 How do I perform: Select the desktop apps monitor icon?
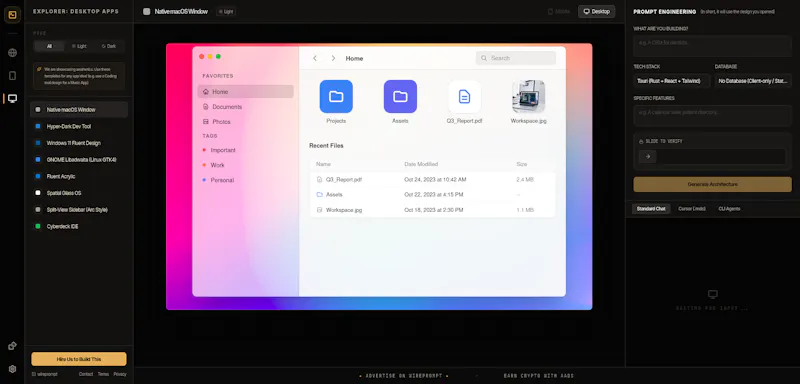pos(12,98)
